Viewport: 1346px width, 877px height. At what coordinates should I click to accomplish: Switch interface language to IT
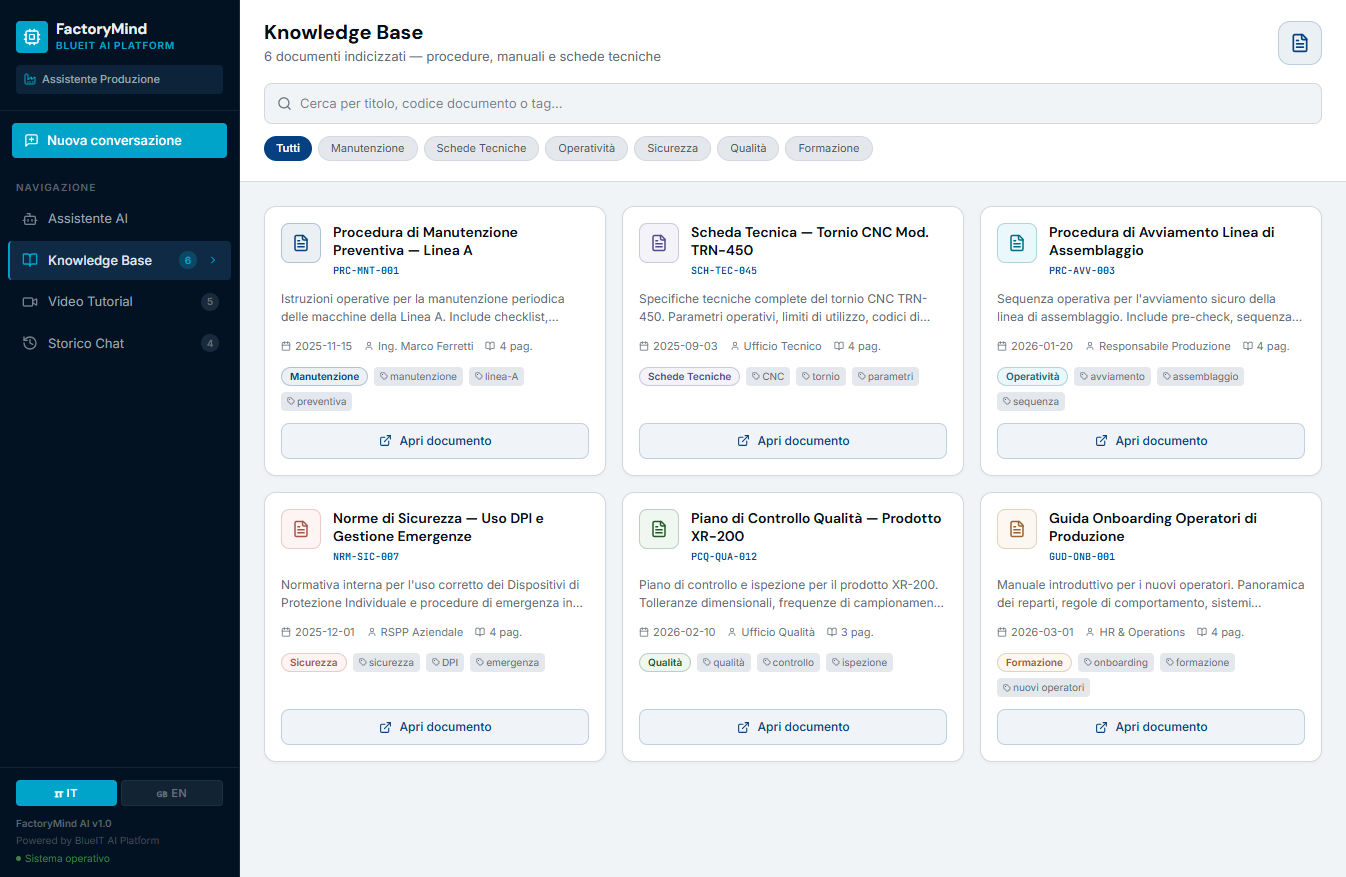[66, 793]
